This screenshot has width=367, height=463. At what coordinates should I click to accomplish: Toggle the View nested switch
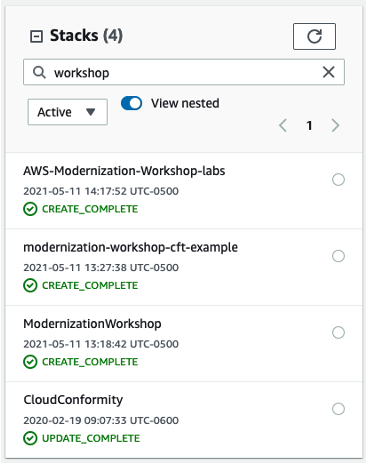tap(131, 103)
